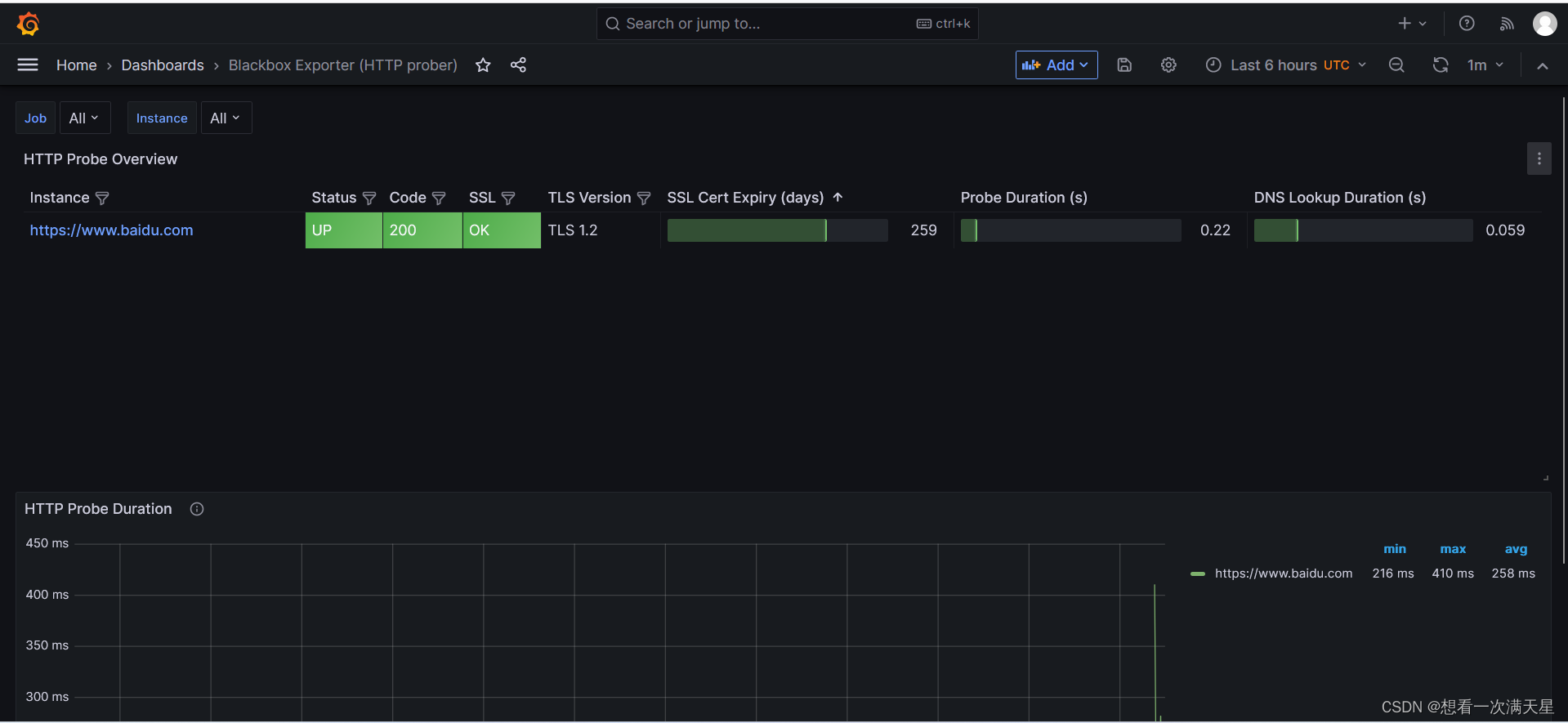Open the plus new-item menu

1412,24
